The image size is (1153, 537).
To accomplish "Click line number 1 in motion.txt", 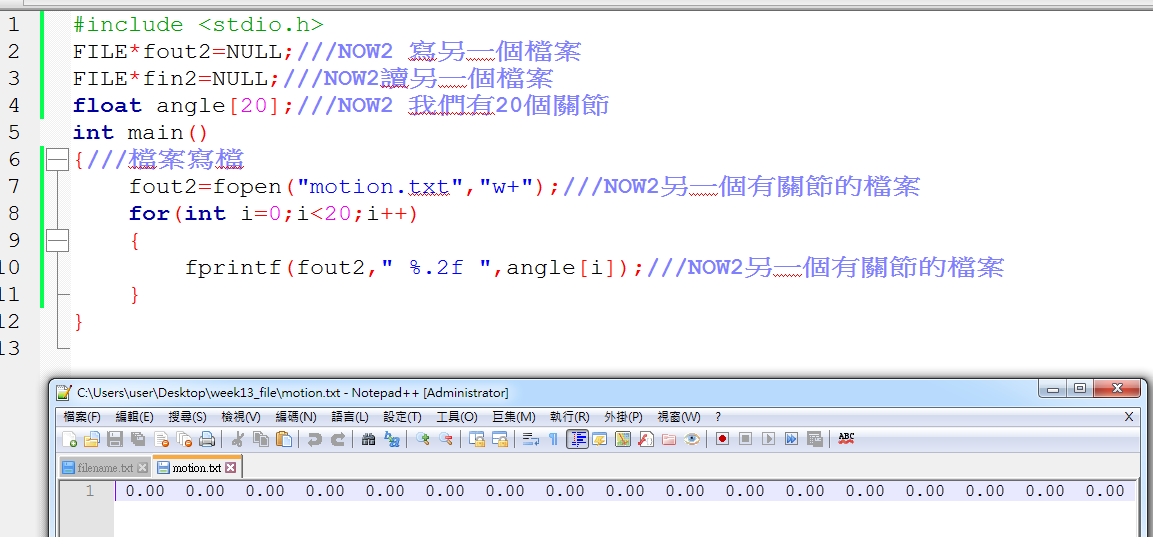I will coord(89,491).
